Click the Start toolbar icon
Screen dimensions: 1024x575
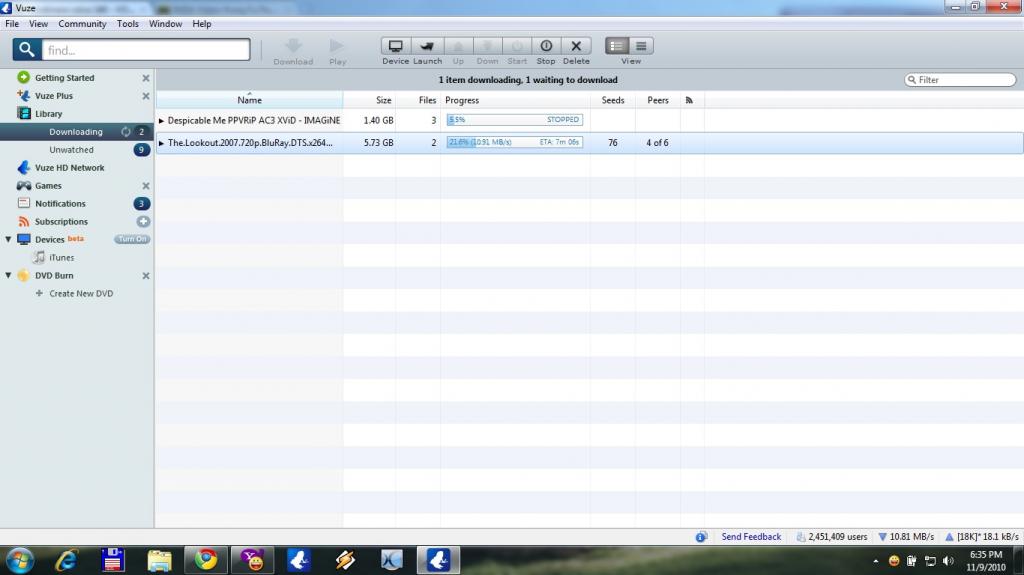pos(517,46)
